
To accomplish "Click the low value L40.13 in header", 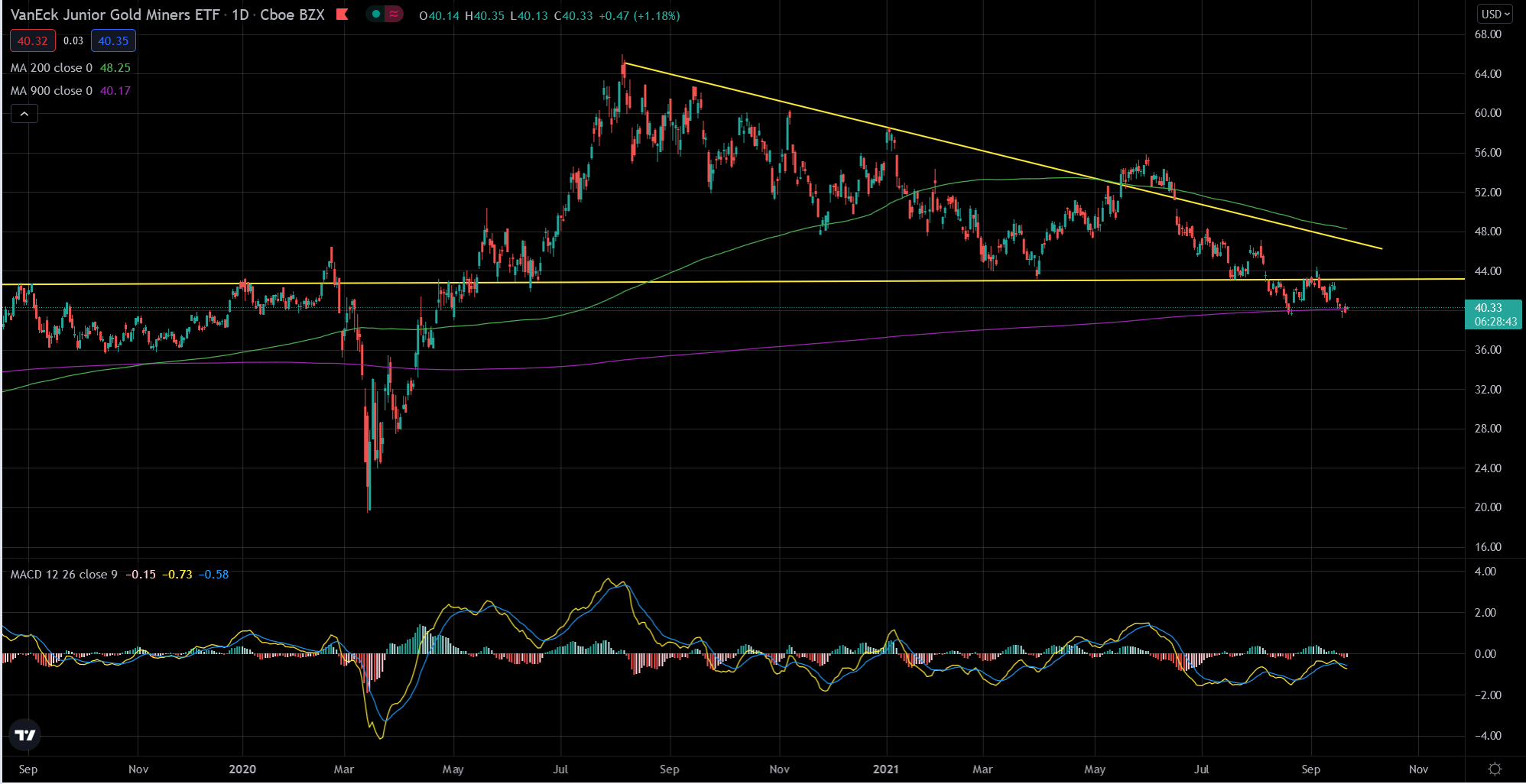I will 529,15.
